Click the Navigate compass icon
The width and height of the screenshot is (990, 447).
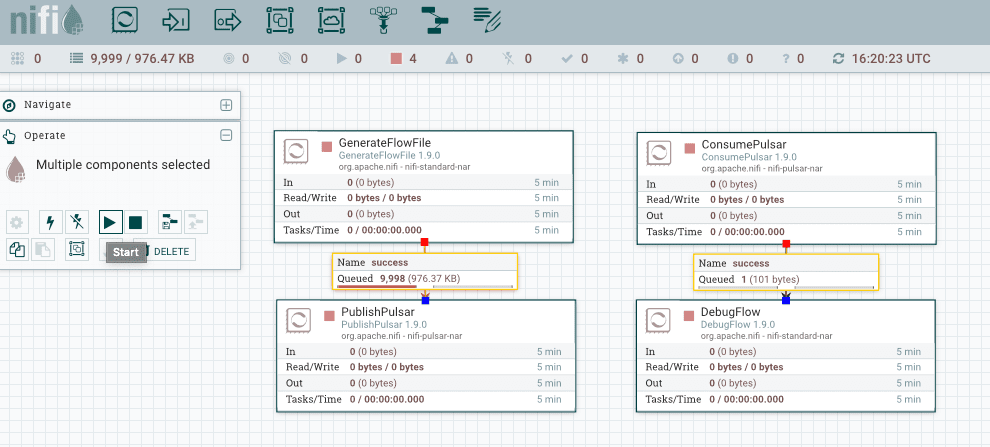[x=9, y=105]
